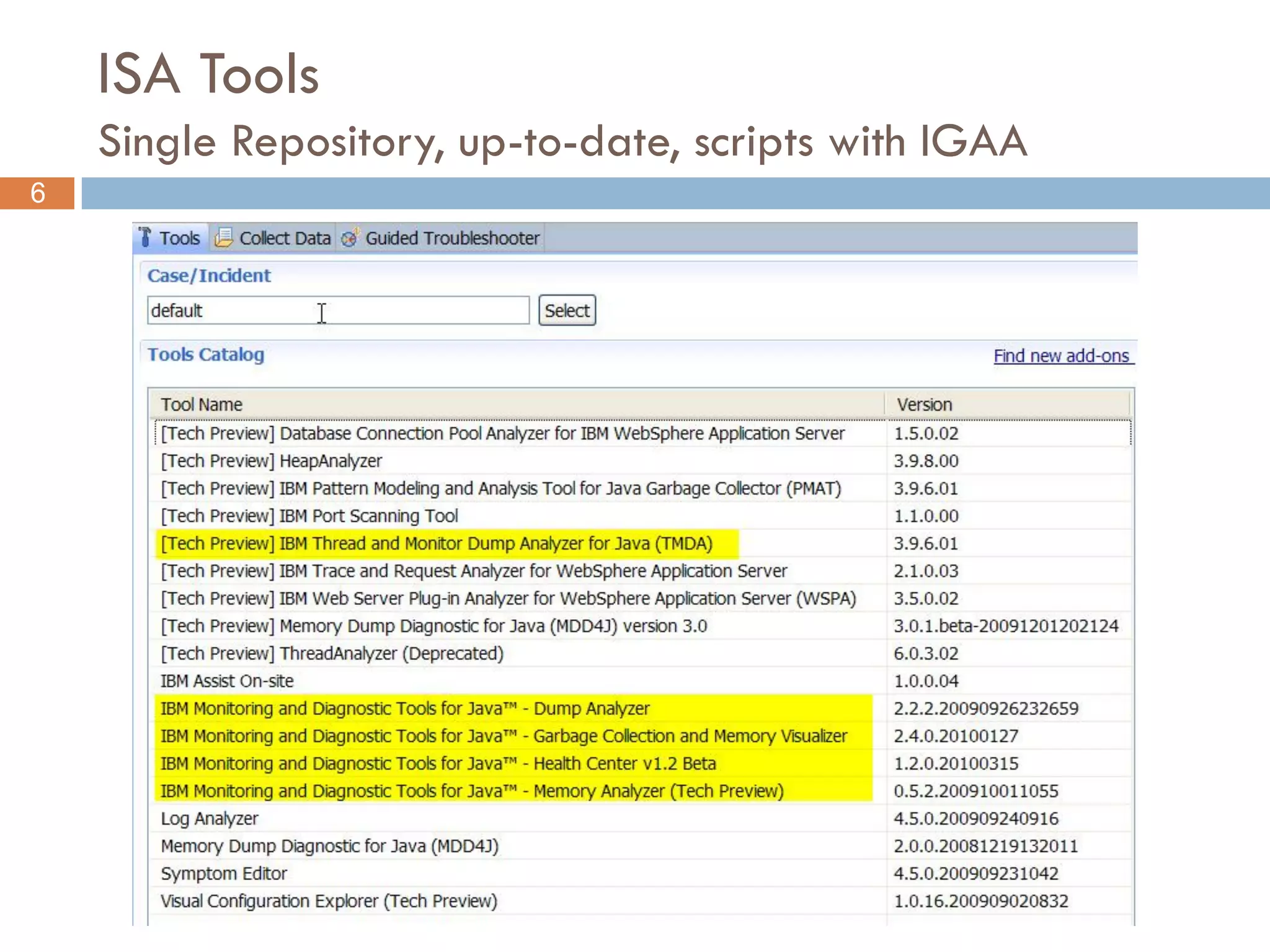Screen dimensions: 1270x952
Task: Click the Tools tab wrench icon
Action: pyautogui.click(x=145, y=237)
